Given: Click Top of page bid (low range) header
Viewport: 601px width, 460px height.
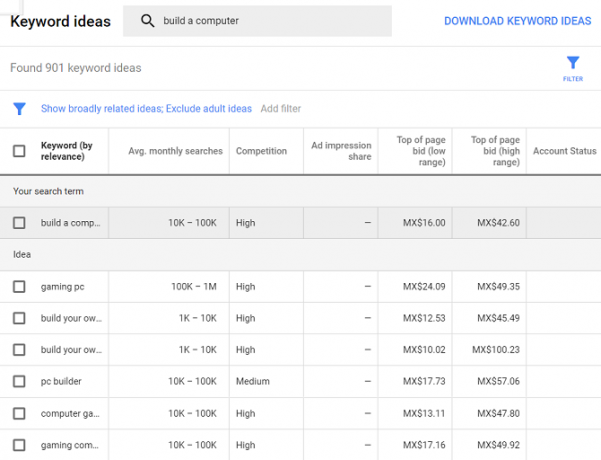Looking at the screenshot, I should (x=420, y=151).
